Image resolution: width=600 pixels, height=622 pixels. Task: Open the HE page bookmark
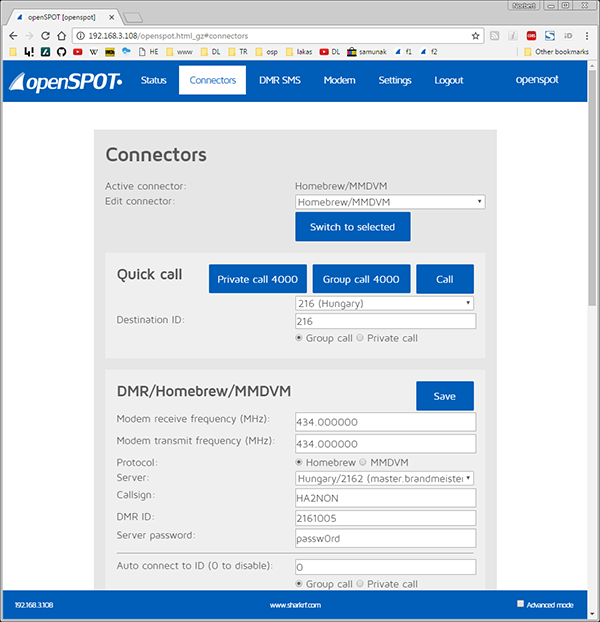(148, 52)
